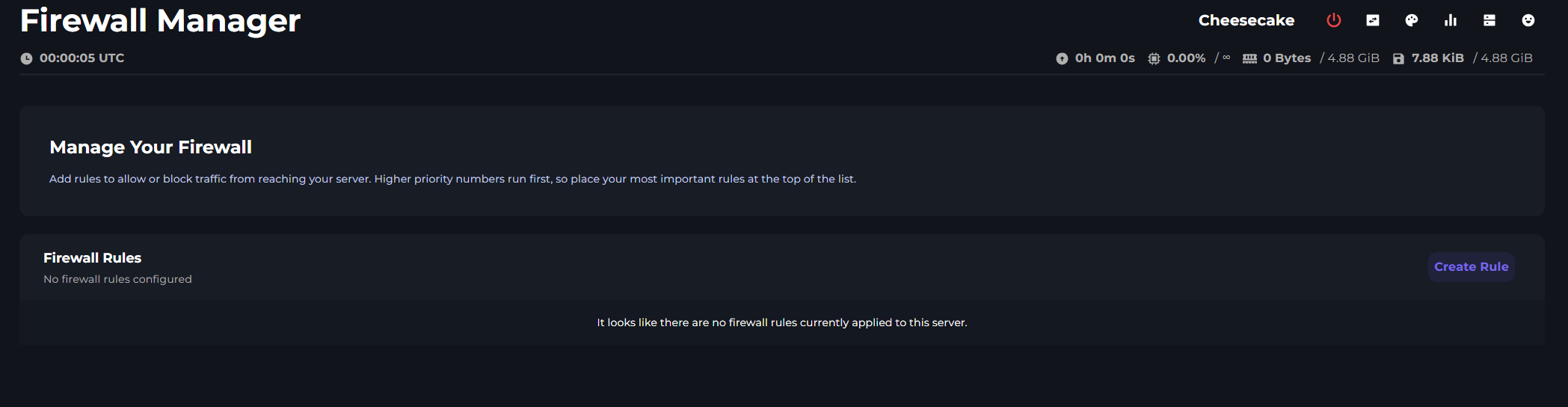Click the 00:00:05 UTC time display
Image resolution: width=1568 pixels, height=407 pixels.
click(82, 58)
